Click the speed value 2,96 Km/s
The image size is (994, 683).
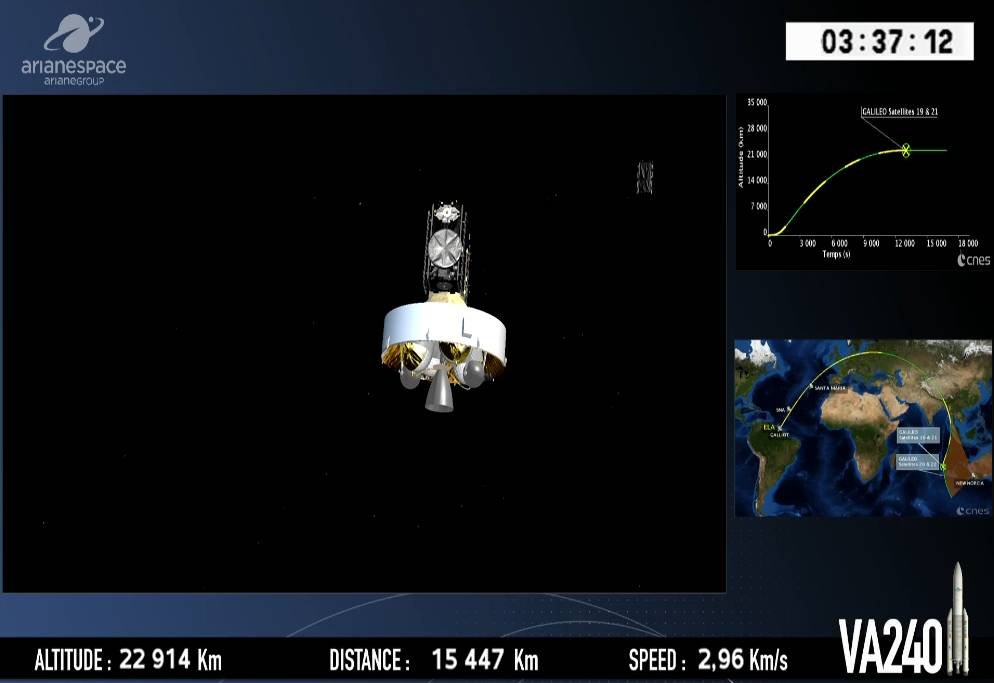pos(742,660)
